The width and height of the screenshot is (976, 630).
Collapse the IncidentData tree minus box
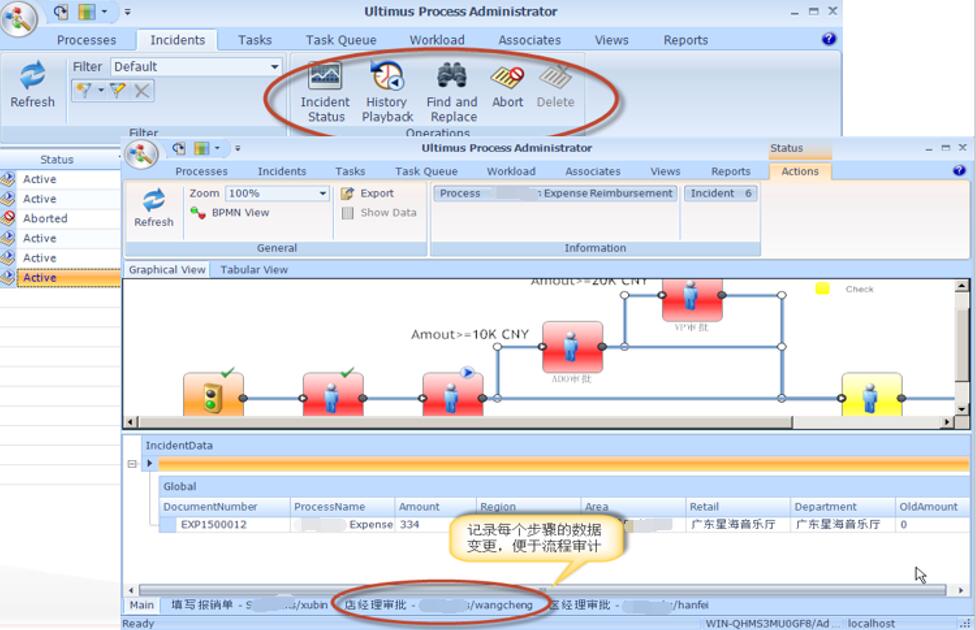[132, 464]
